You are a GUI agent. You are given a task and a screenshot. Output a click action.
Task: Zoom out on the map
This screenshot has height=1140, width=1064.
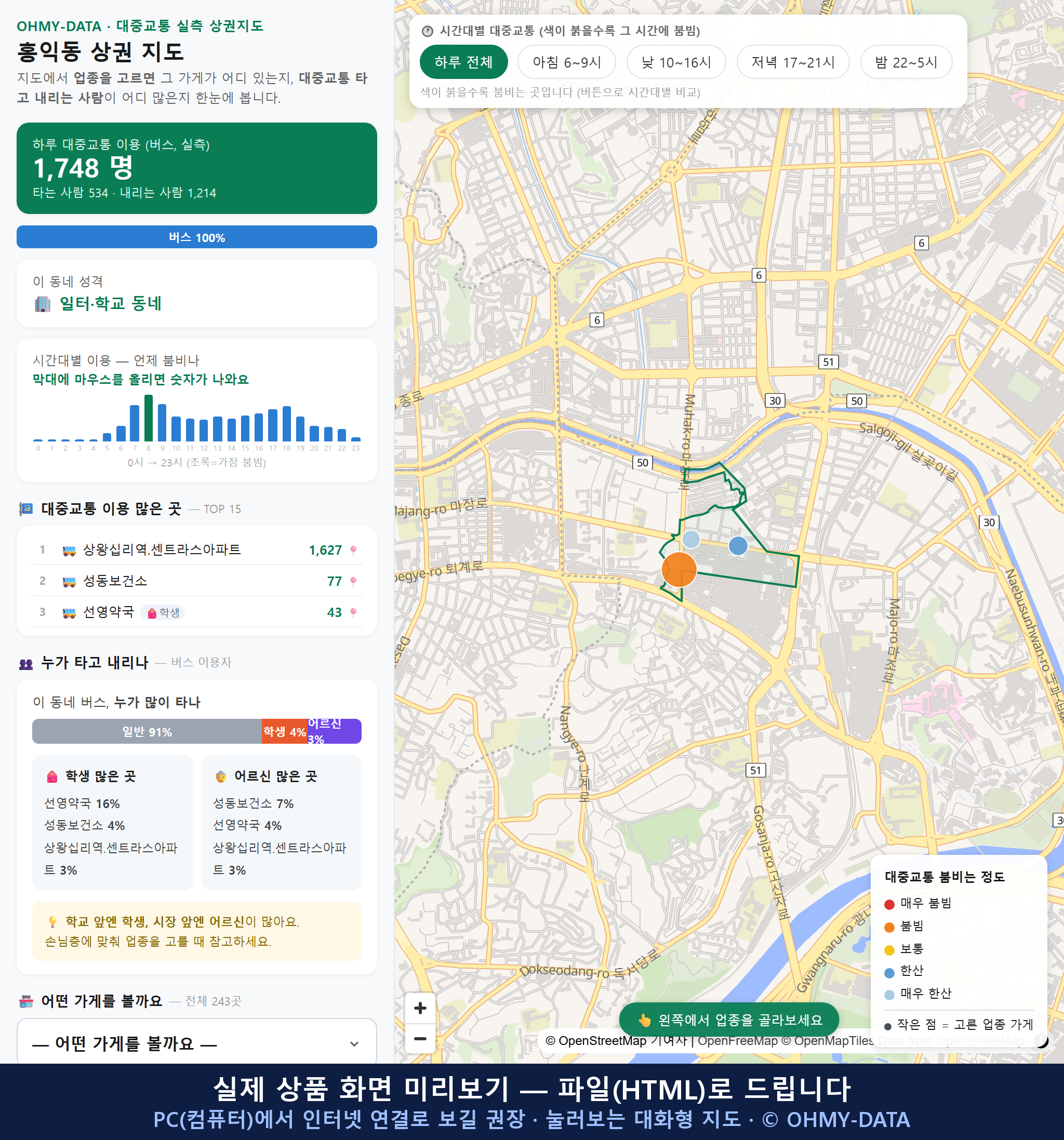(x=420, y=1039)
